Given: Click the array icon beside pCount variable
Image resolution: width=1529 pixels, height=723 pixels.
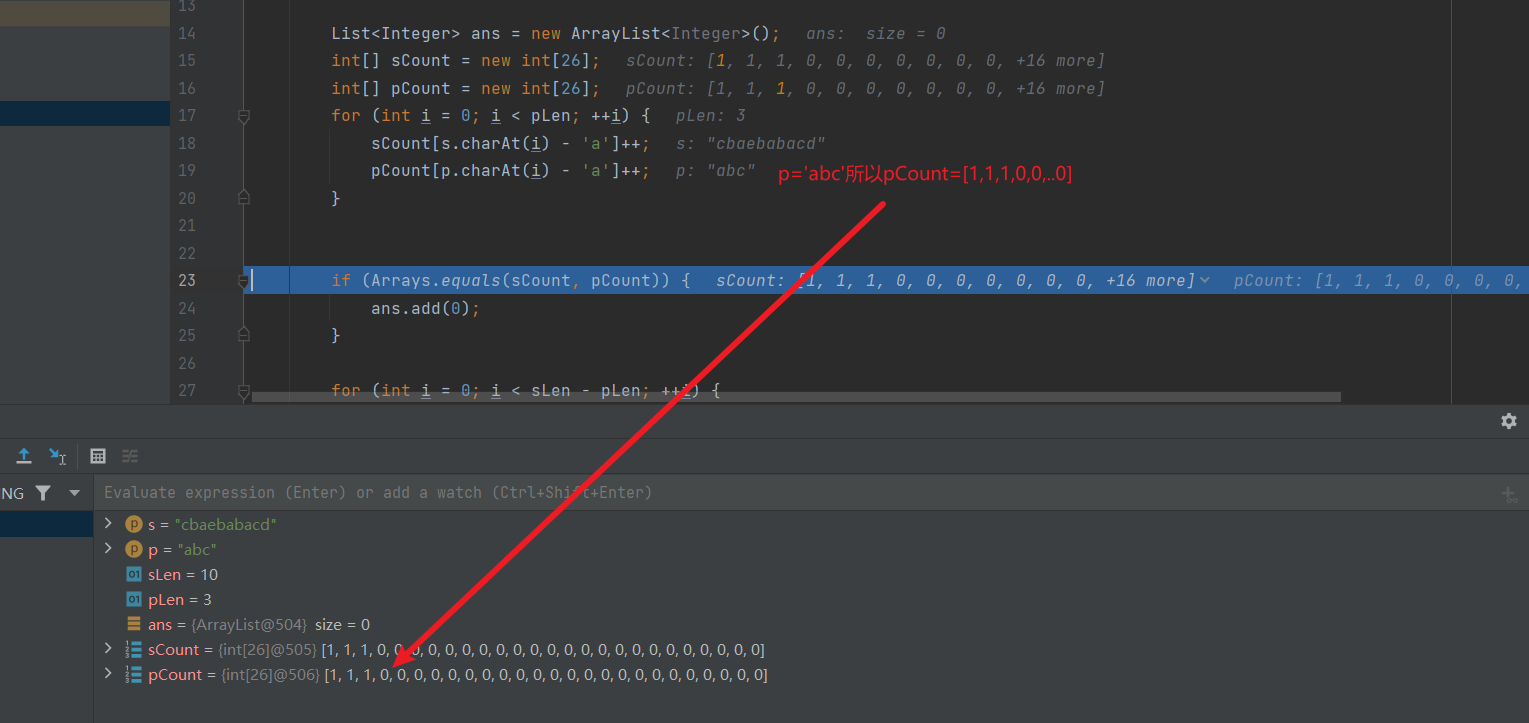Looking at the screenshot, I should point(134,675).
